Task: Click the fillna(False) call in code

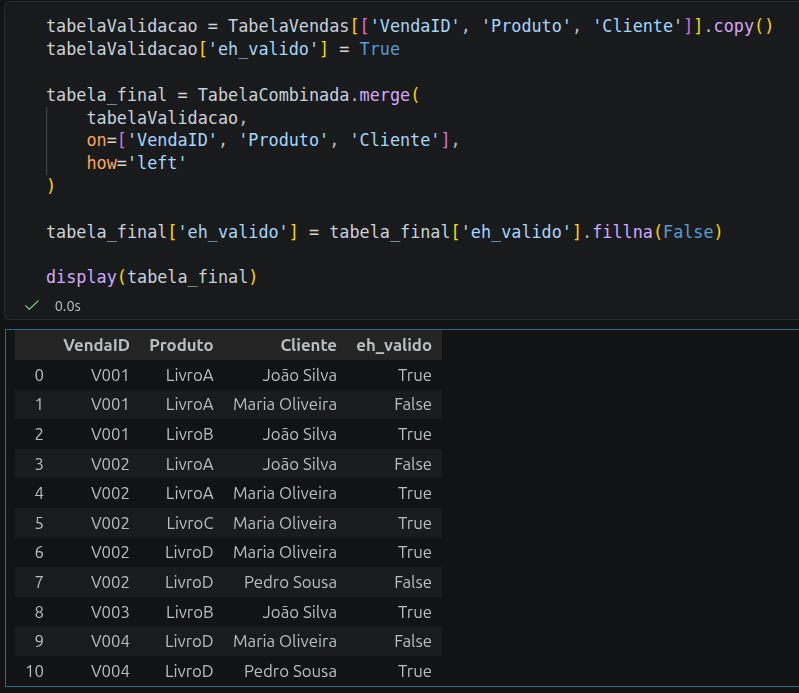Action: tap(657, 232)
